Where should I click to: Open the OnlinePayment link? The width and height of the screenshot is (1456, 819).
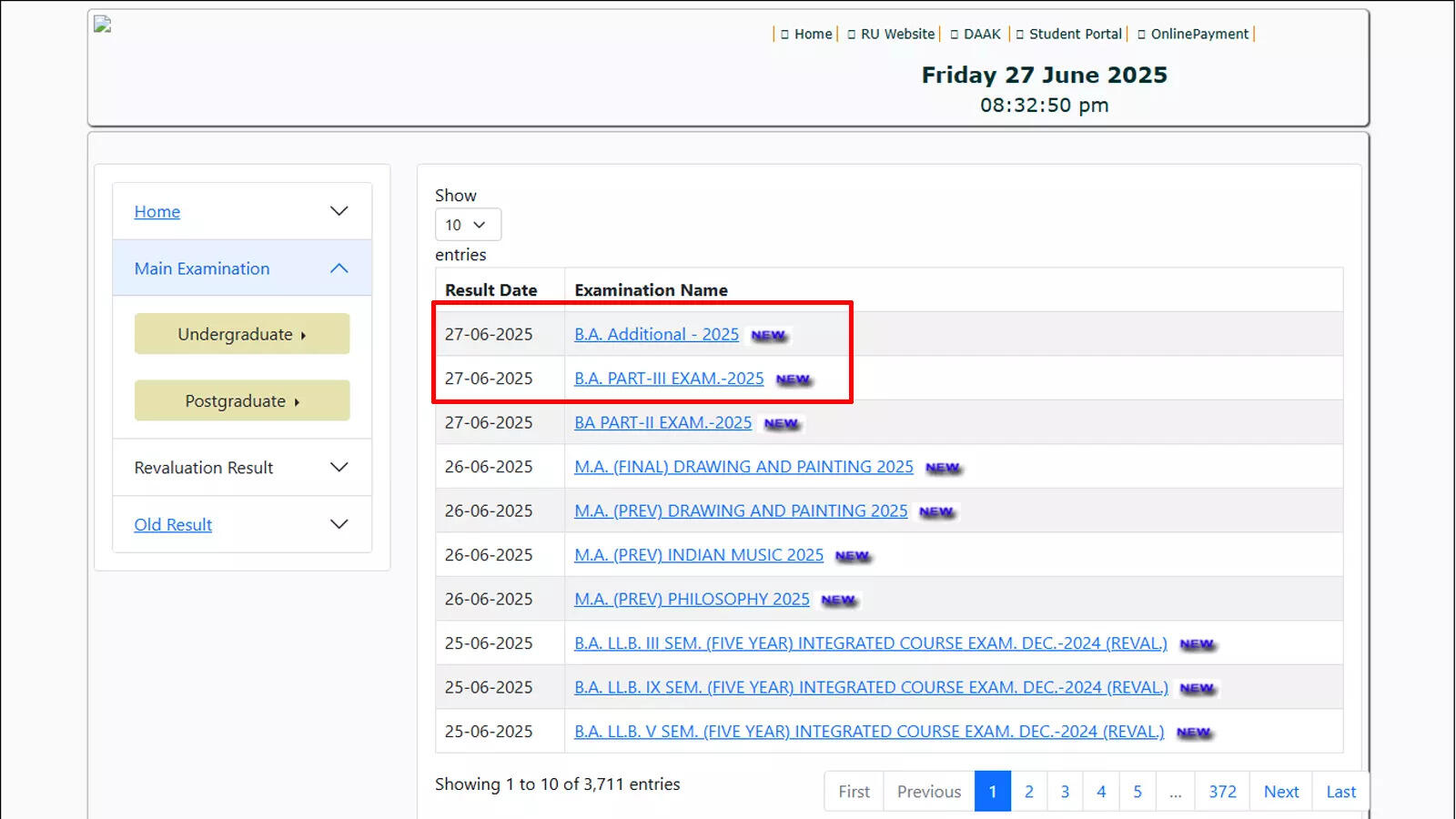[x=1199, y=34]
